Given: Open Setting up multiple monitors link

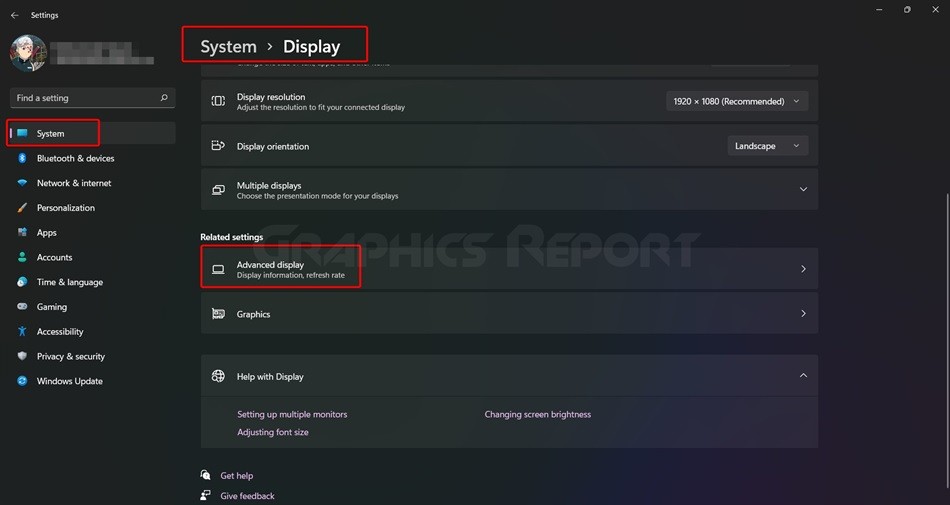Looking at the screenshot, I should point(292,414).
